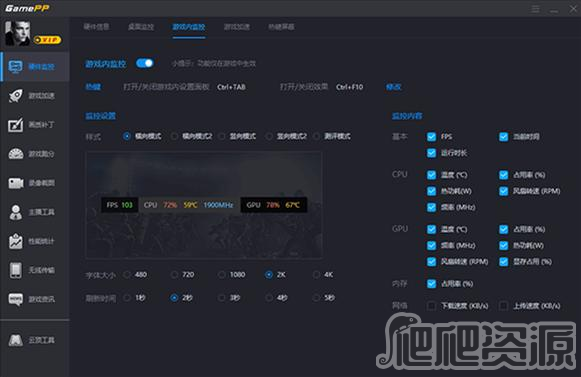Open the cloud tools gamepad icon
The height and width of the screenshot is (377, 581).
pyautogui.click(x=16, y=340)
